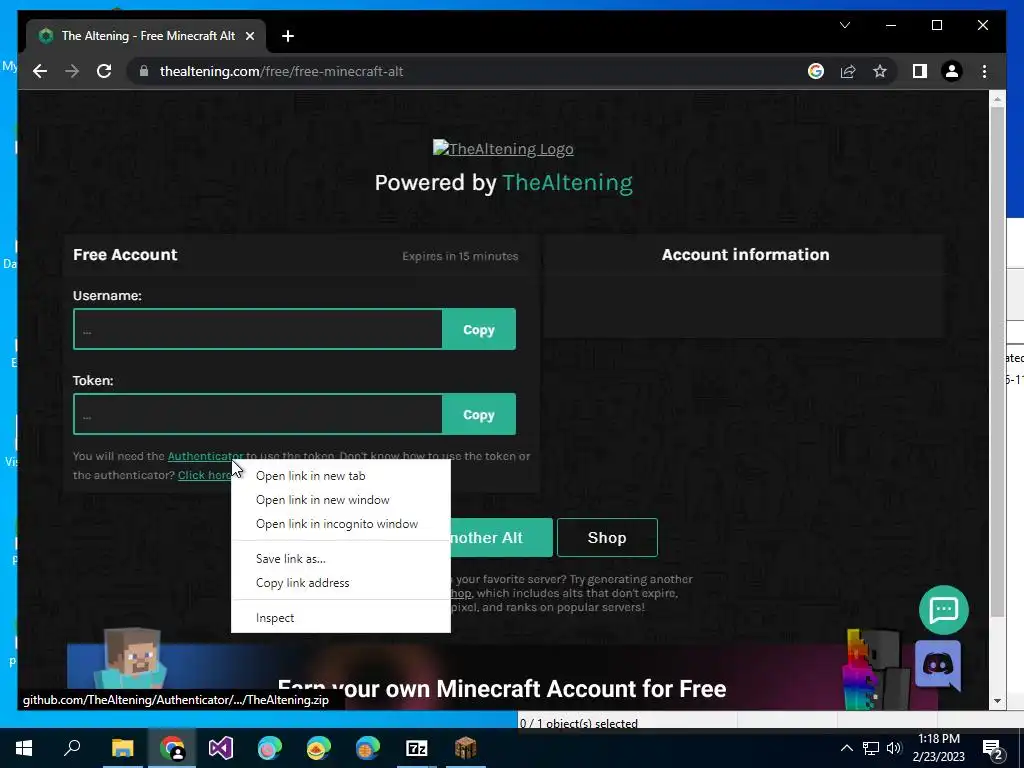Select The Altening browser tab

146,36
